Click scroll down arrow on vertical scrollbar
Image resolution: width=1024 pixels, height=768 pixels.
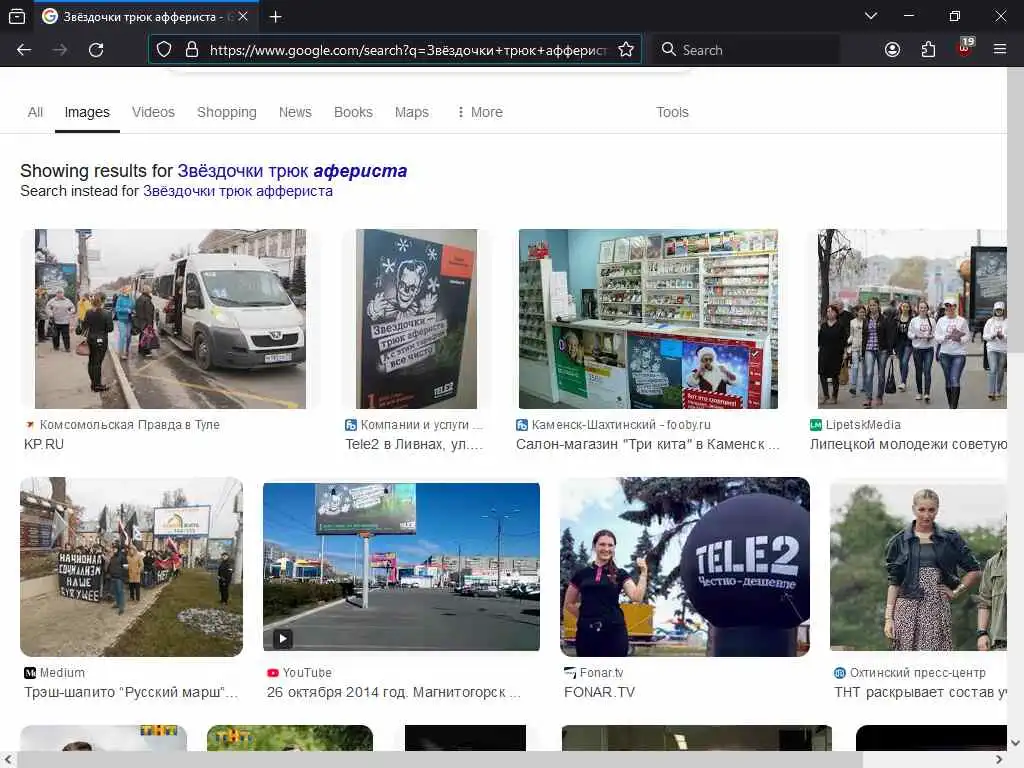pos(1015,743)
